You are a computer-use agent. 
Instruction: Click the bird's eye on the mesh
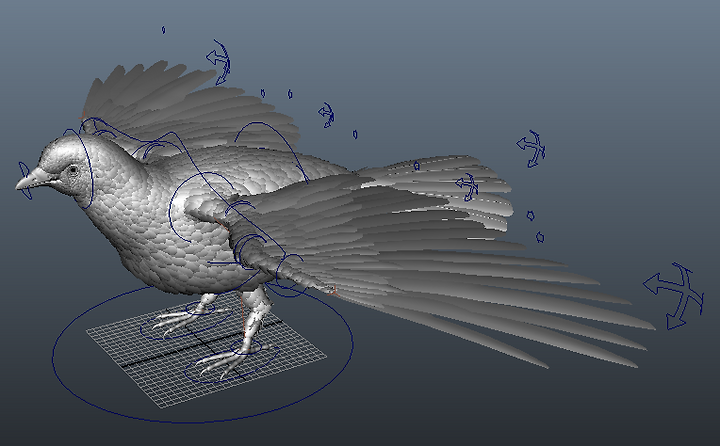click(73, 170)
